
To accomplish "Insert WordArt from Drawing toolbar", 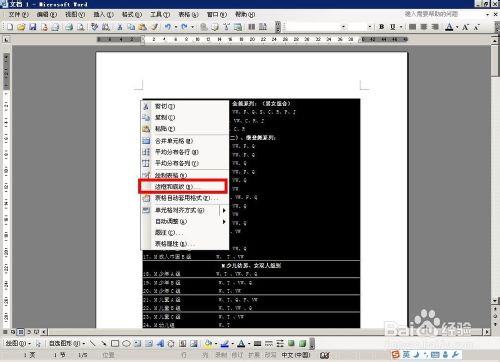I will coord(160,343).
